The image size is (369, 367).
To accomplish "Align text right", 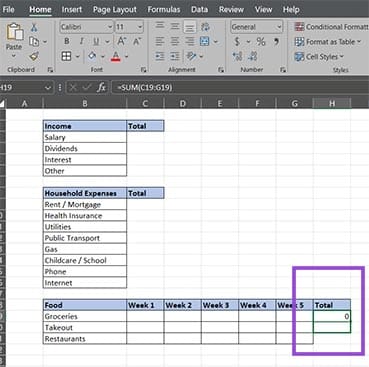I will tap(190, 41).
